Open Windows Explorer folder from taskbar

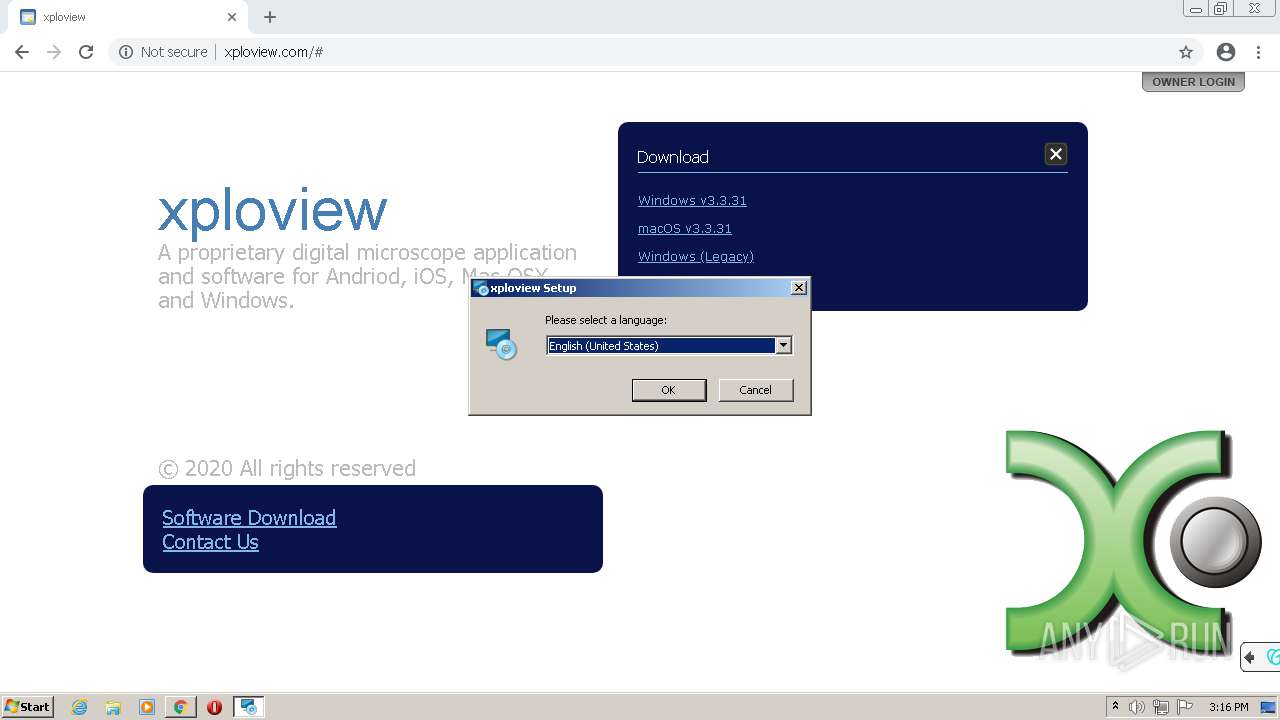pyautogui.click(x=113, y=707)
